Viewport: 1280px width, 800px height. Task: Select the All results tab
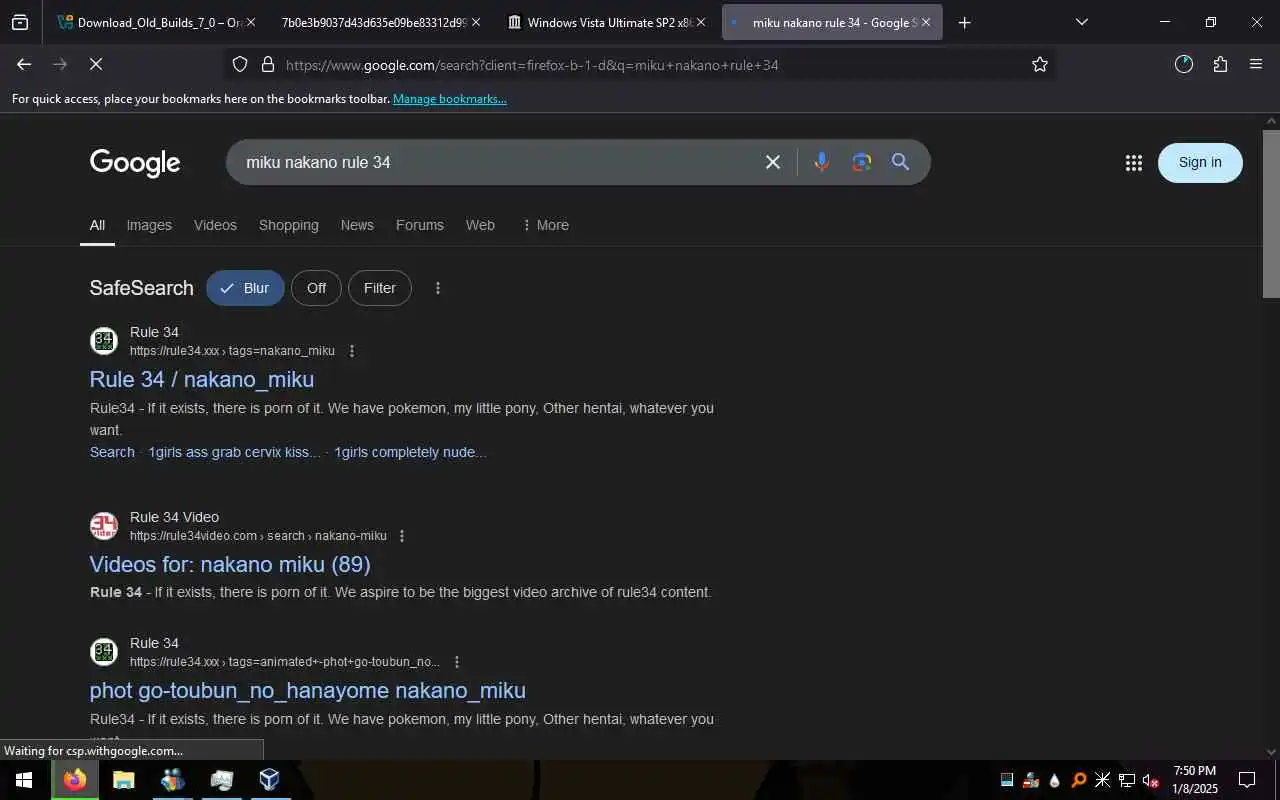tap(97, 225)
